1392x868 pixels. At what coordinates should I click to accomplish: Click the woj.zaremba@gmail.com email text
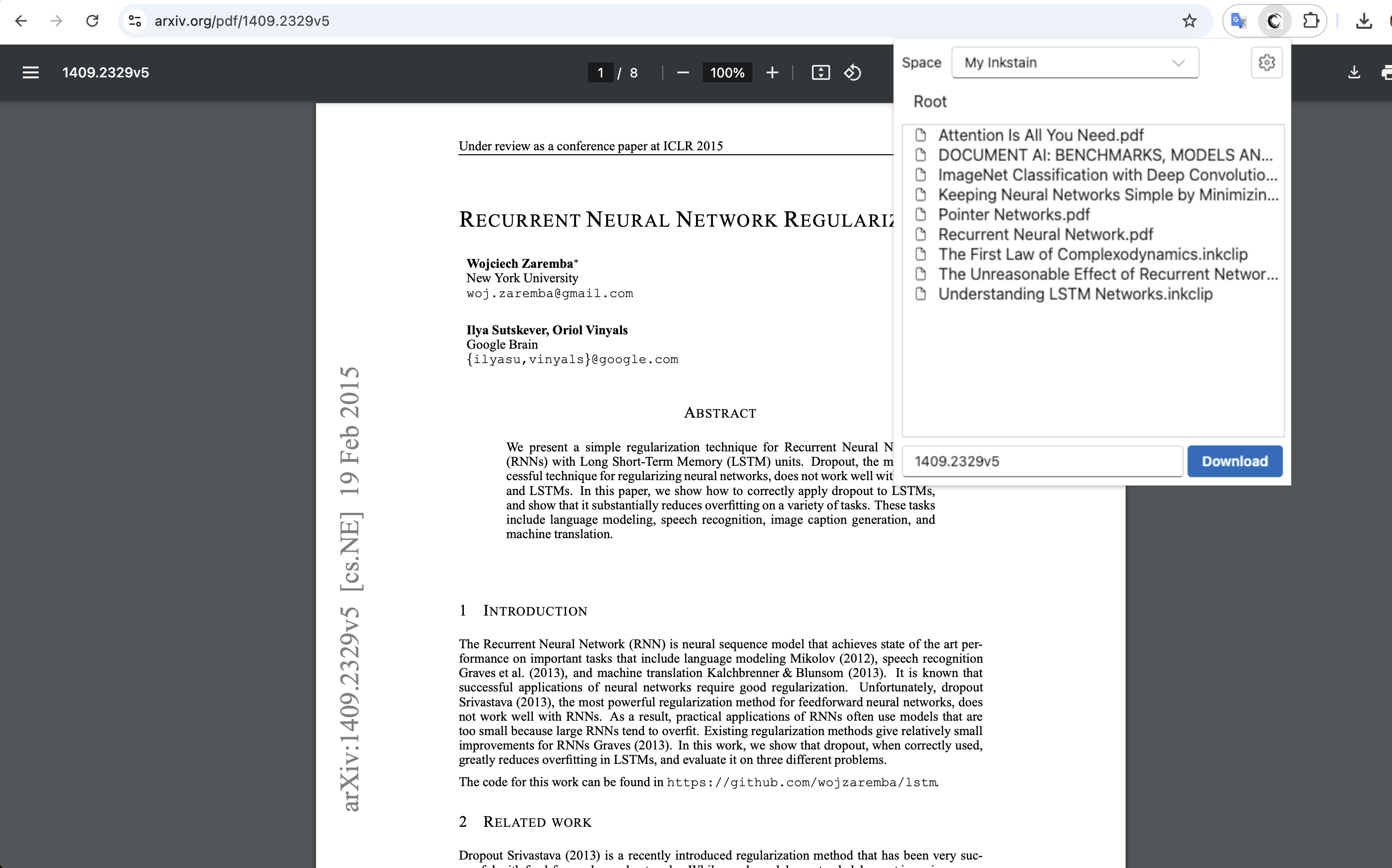pos(549,293)
